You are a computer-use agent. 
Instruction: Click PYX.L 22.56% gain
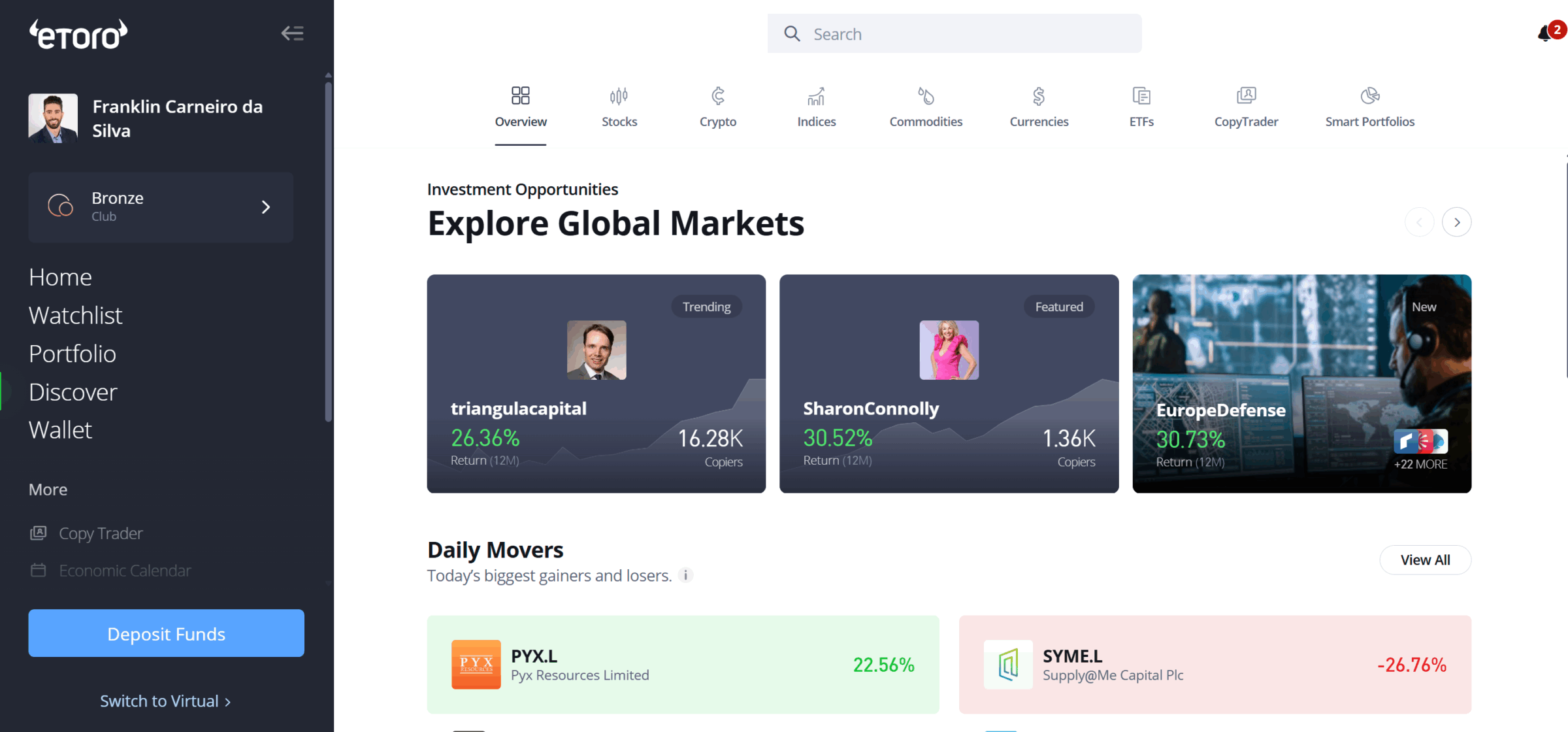[x=883, y=665]
